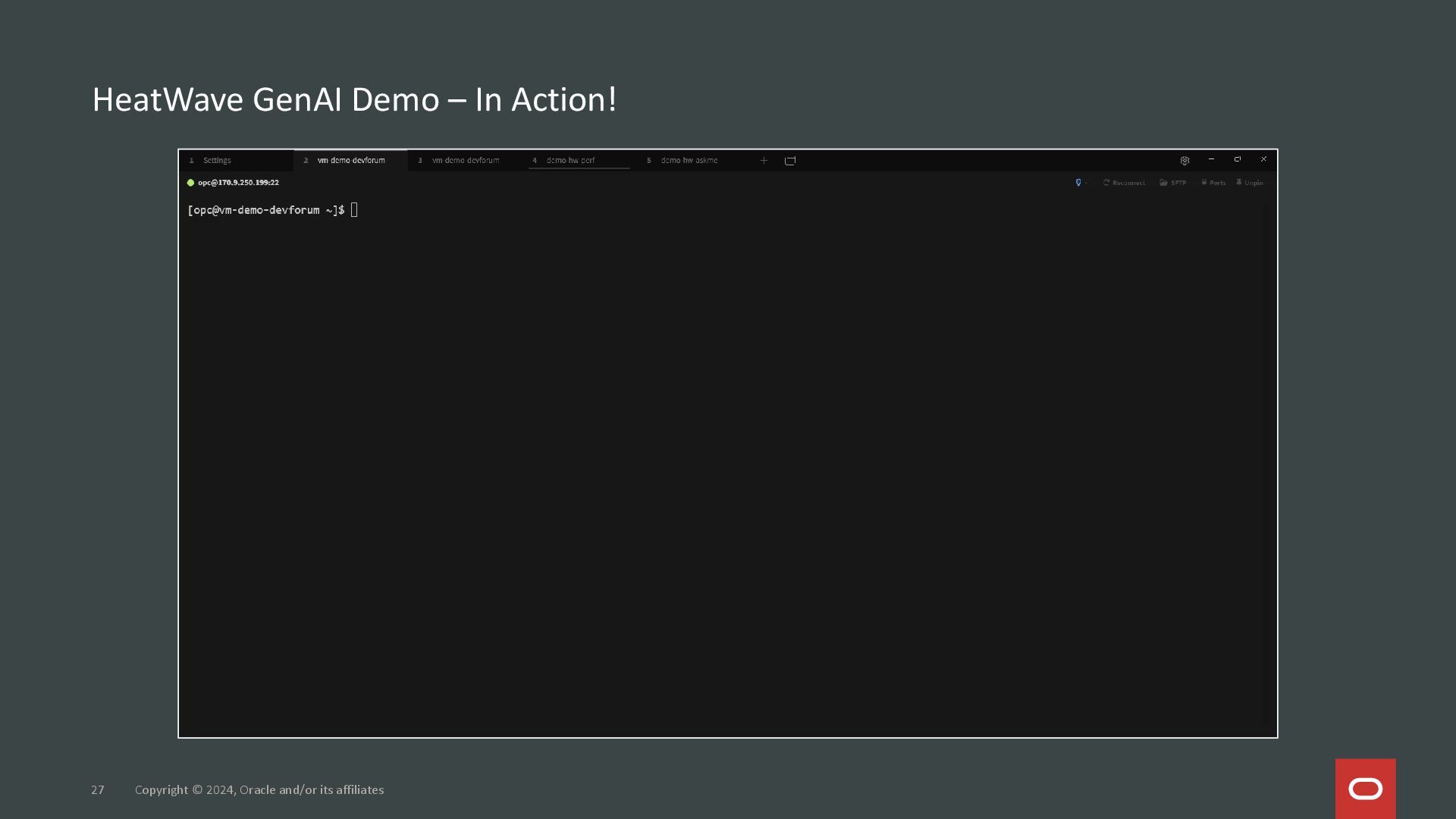Maximize the terminal window
The image size is (1456, 819).
pyautogui.click(x=1238, y=159)
